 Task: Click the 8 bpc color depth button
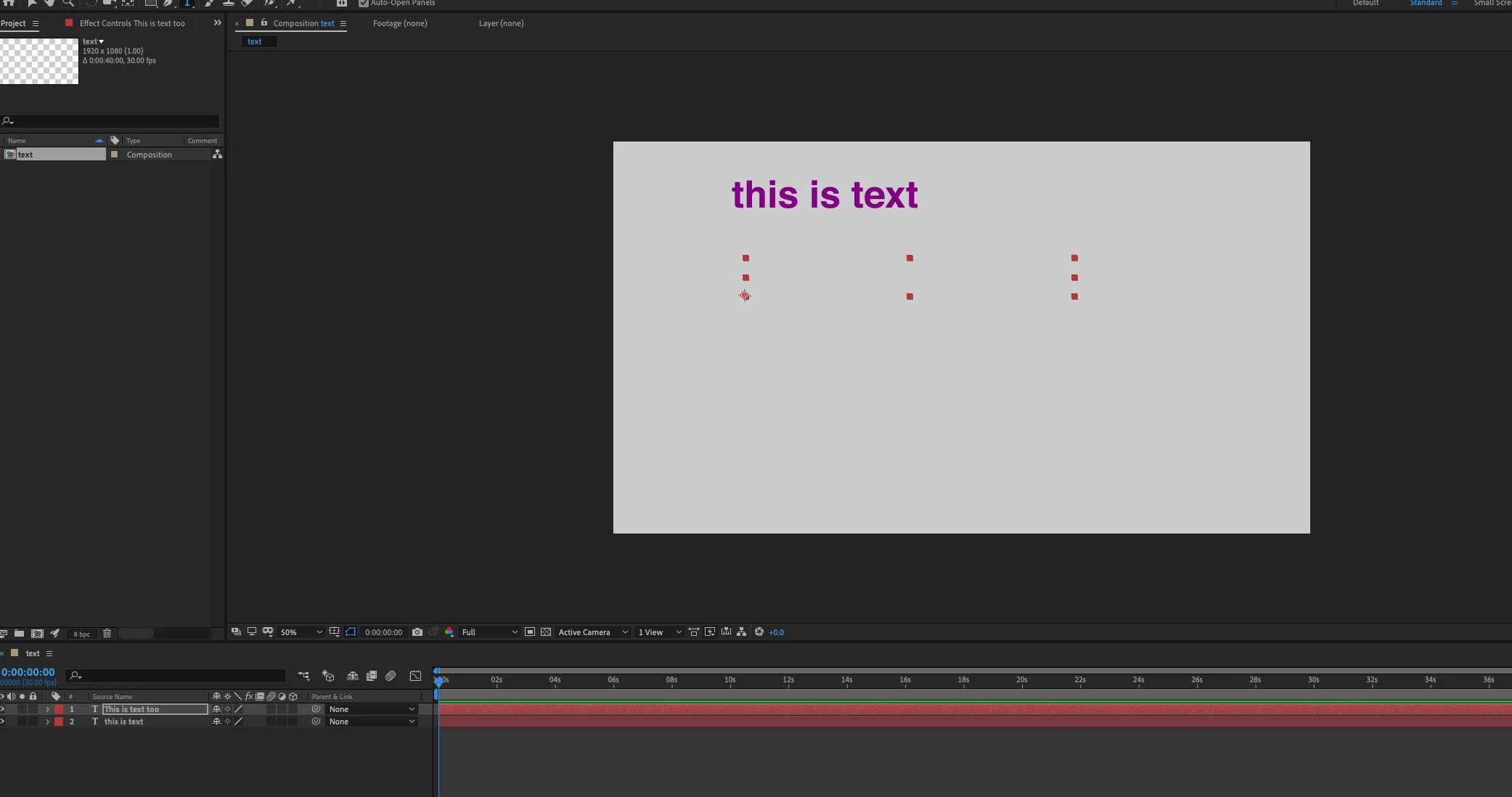pyautogui.click(x=82, y=634)
